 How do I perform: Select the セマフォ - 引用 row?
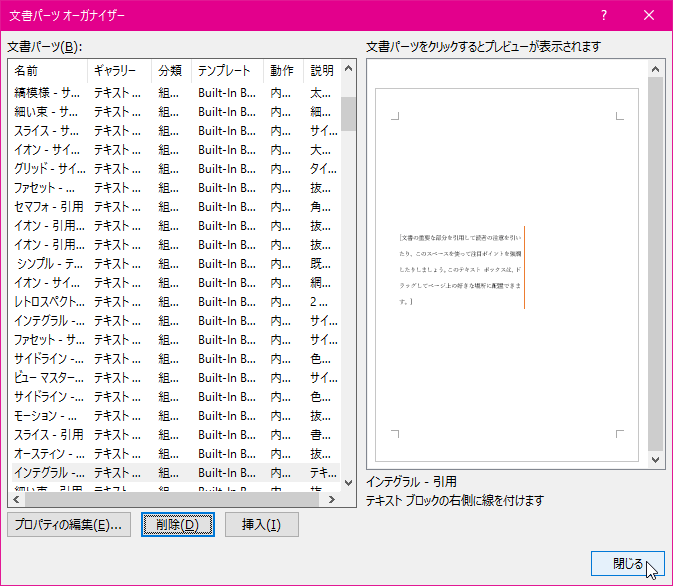pyautogui.click(x=176, y=206)
